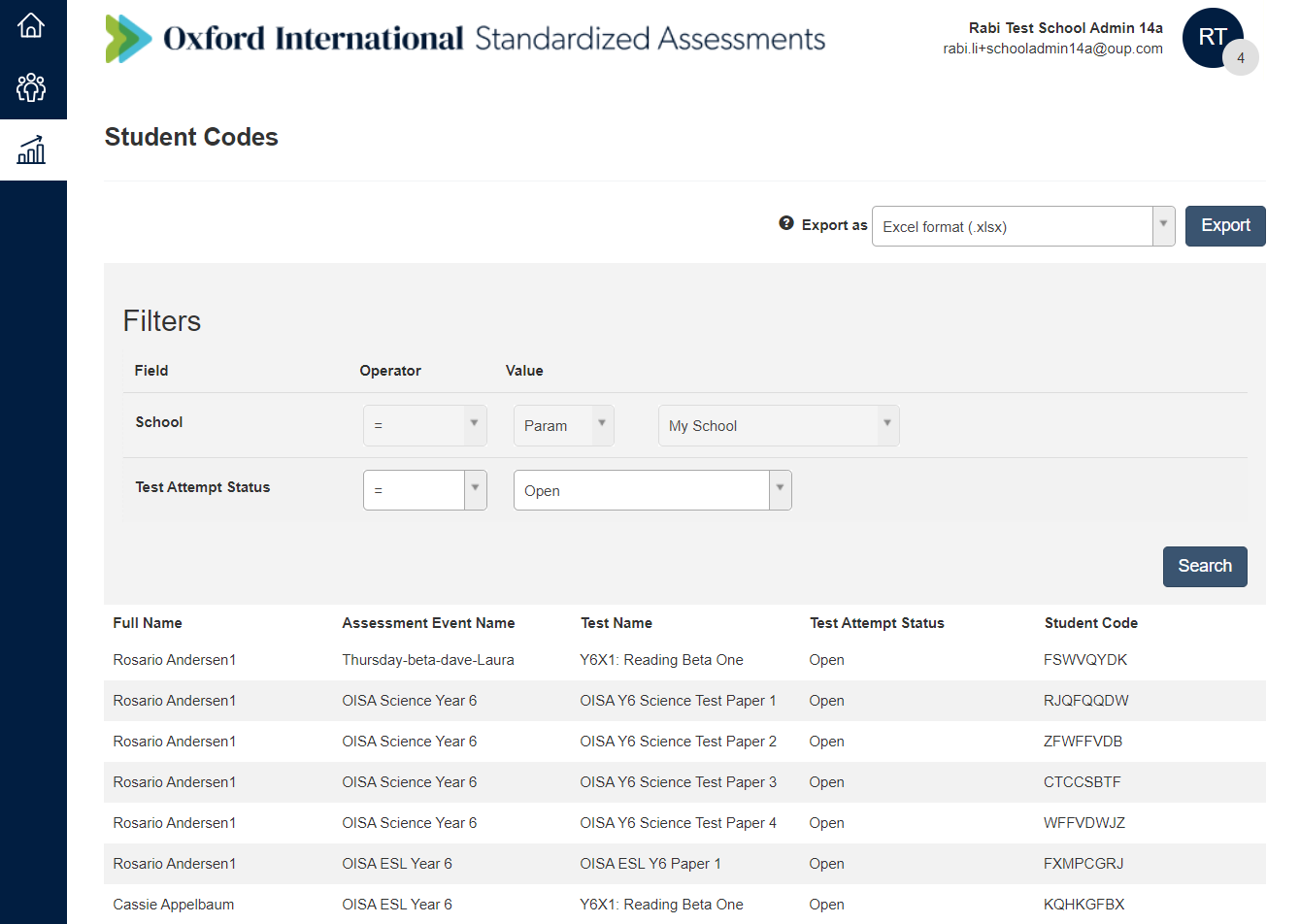Image resolution: width=1300 pixels, height=924 pixels.
Task: Open the School operator dropdown
Action: (x=474, y=425)
